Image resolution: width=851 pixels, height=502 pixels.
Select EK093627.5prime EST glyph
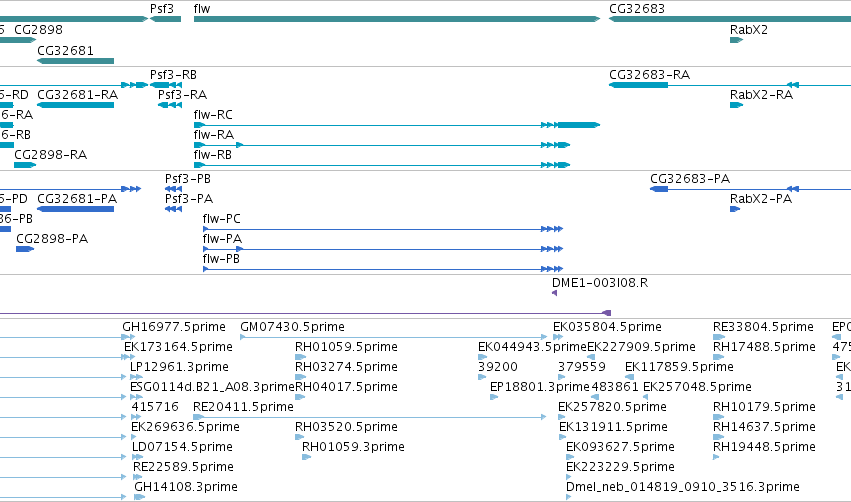[x=570, y=457]
